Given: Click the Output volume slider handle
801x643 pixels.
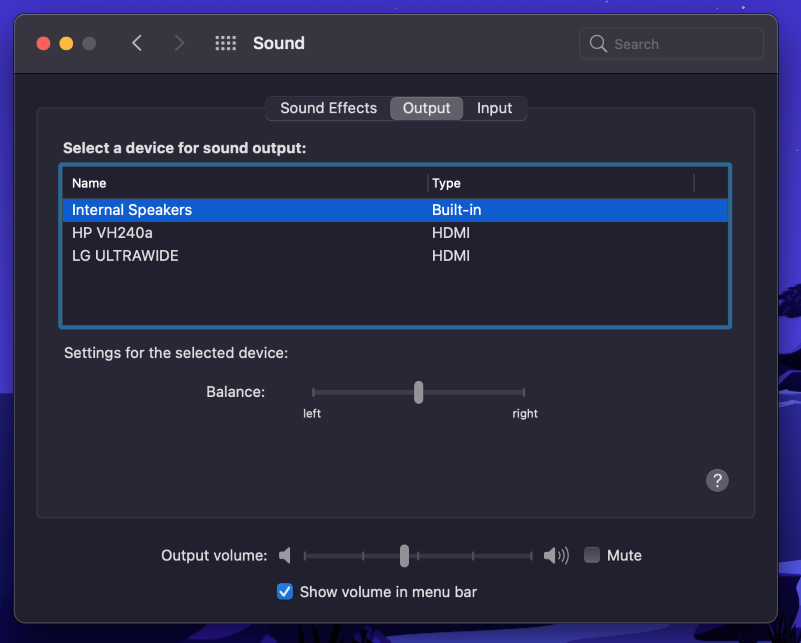Looking at the screenshot, I should point(404,555).
